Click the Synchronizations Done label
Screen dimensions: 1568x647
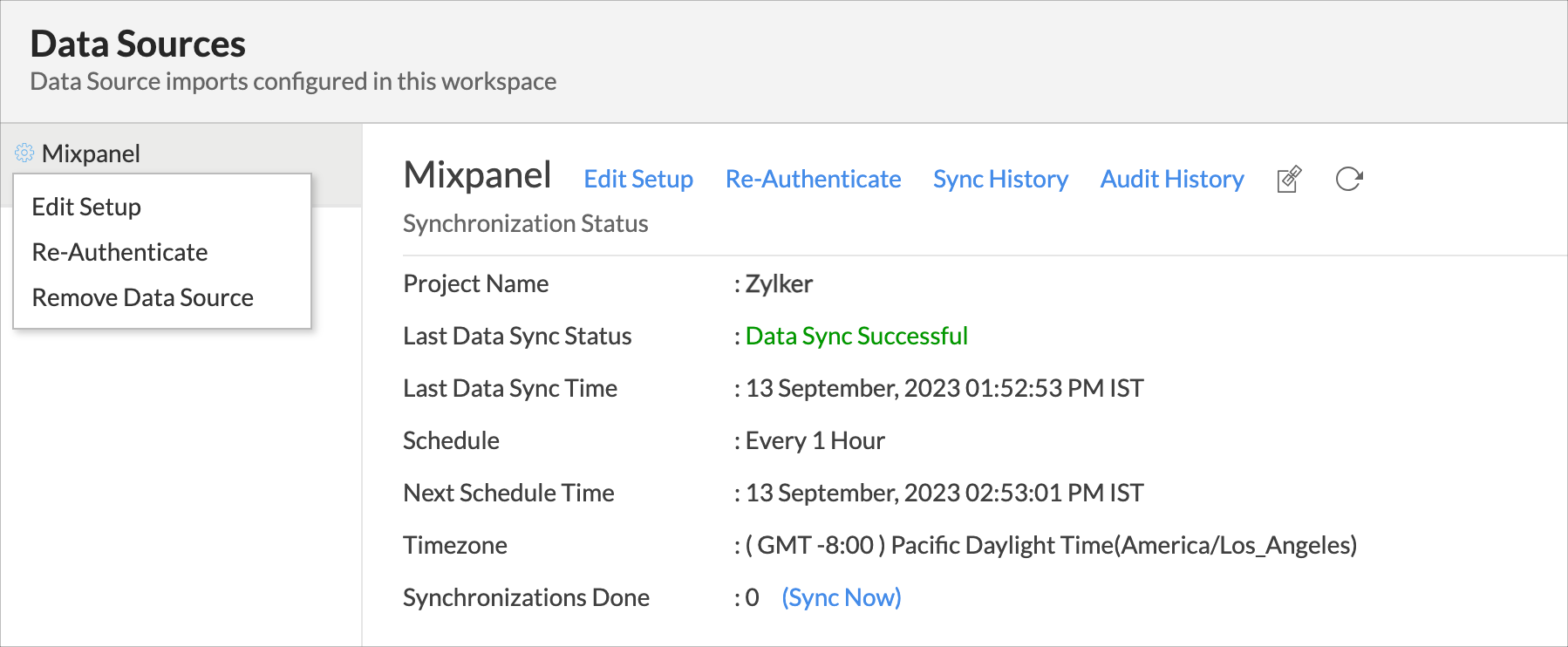pyautogui.click(x=526, y=597)
